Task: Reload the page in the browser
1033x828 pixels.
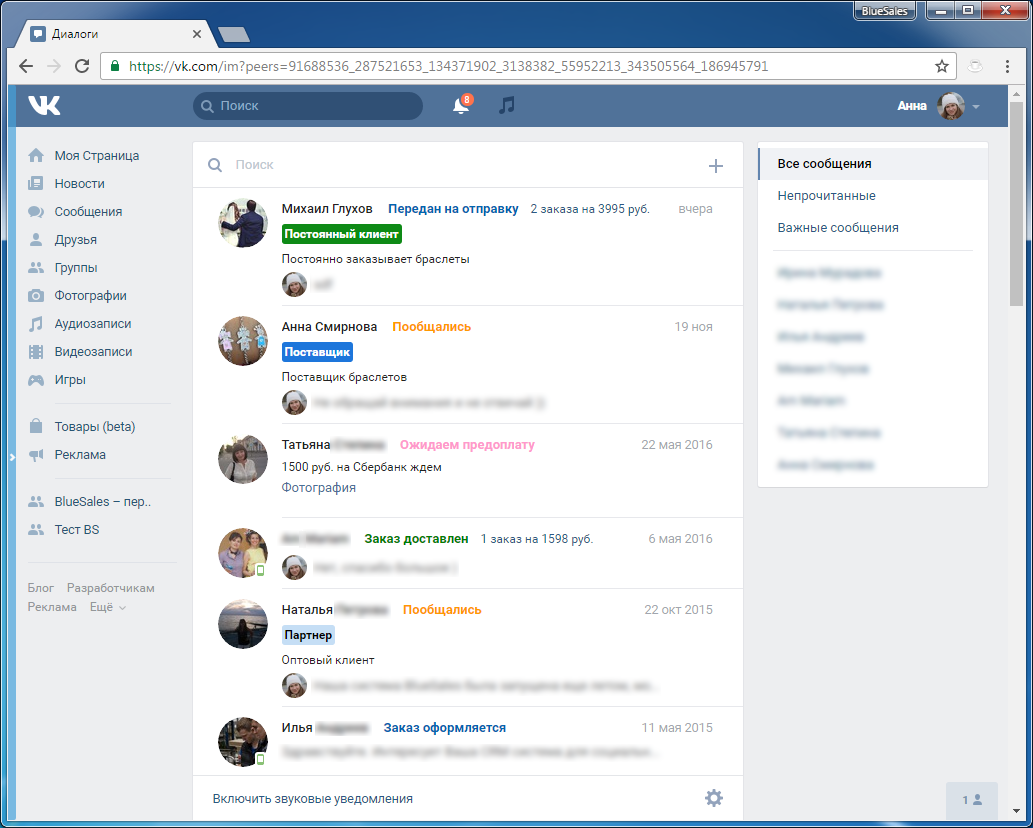Action: (82, 66)
